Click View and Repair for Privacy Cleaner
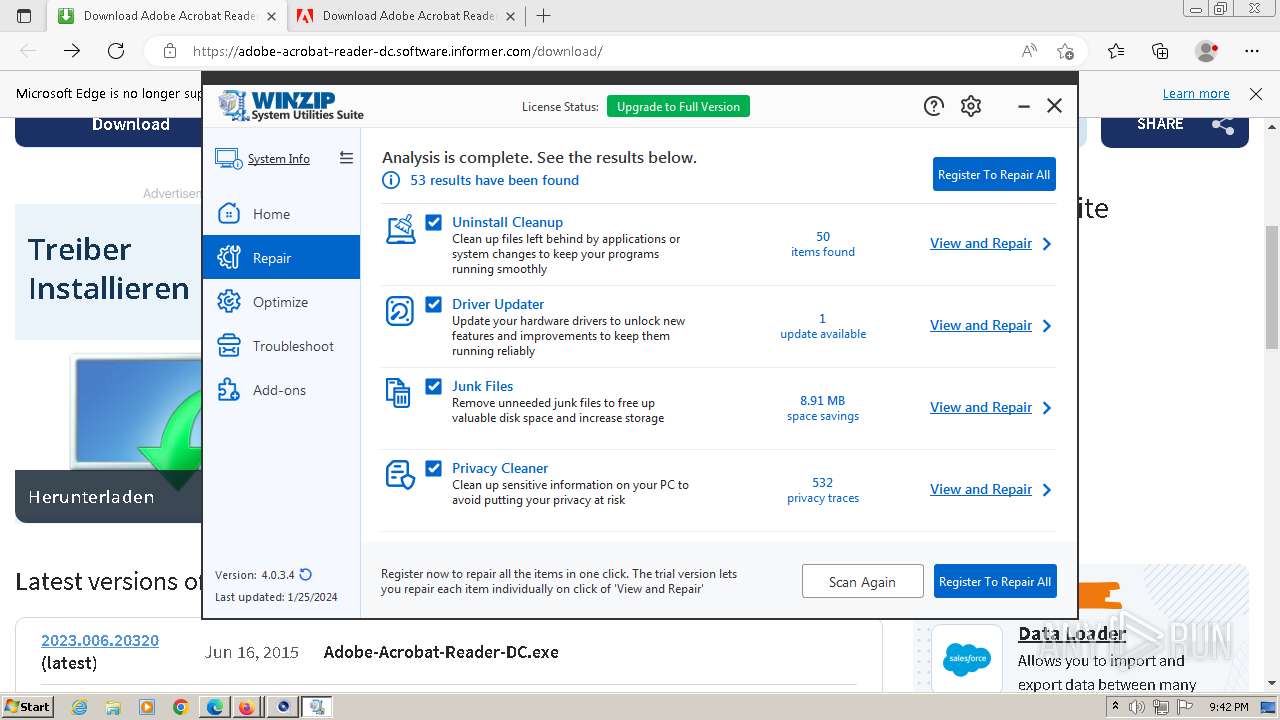This screenshot has width=1280, height=720. 981,489
